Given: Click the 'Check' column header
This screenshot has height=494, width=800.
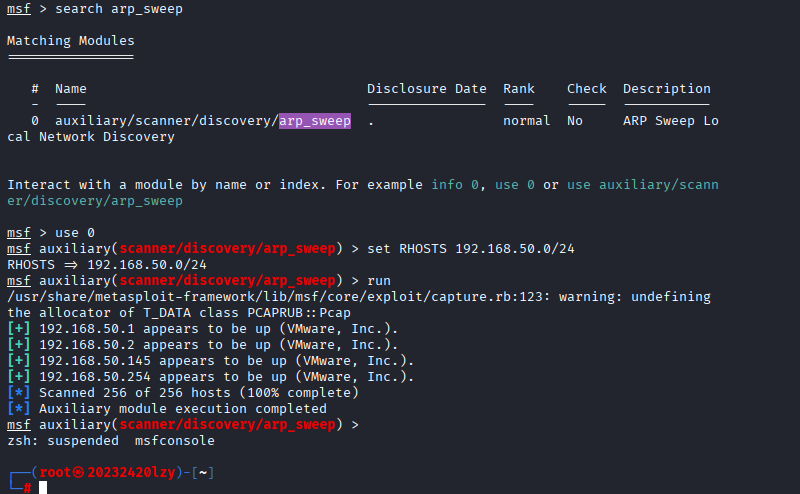Looking at the screenshot, I should pos(587,89).
